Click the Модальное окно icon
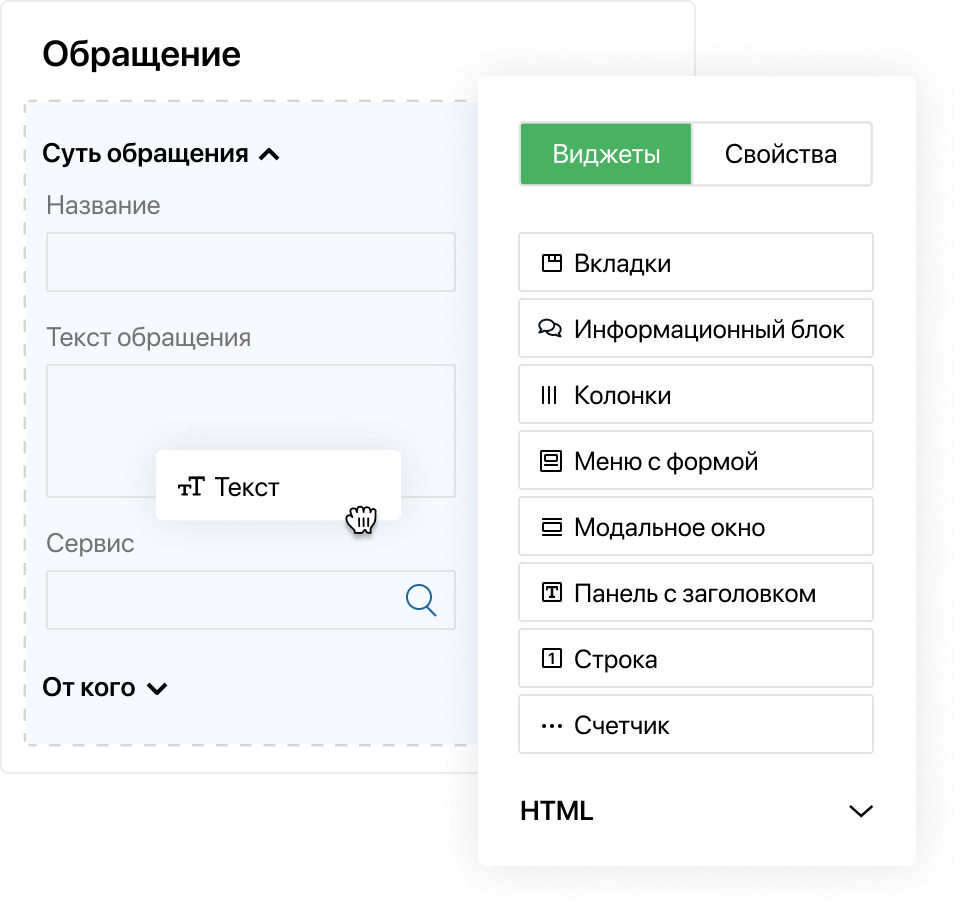The image size is (966, 916). click(551, 527)
